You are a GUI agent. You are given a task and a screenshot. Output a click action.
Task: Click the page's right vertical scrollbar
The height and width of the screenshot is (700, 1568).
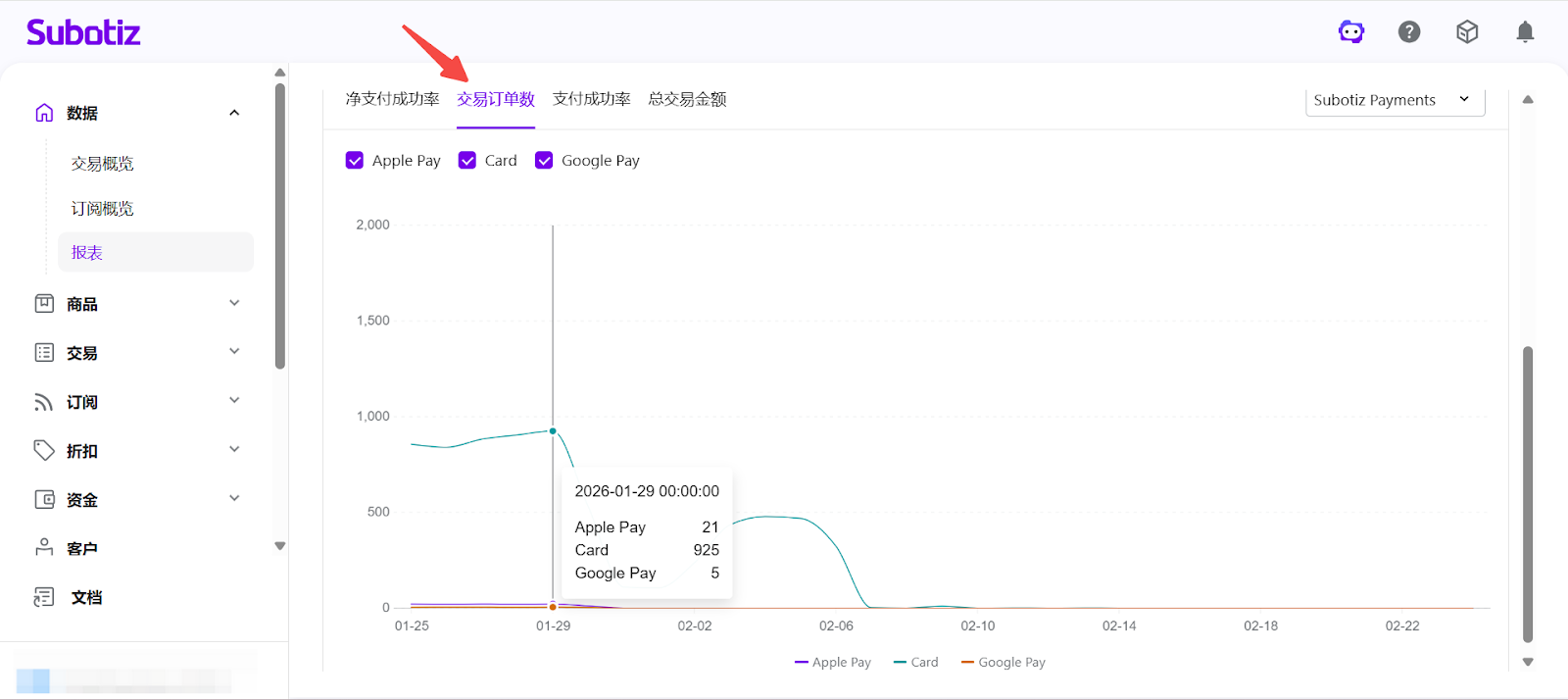1527,490
